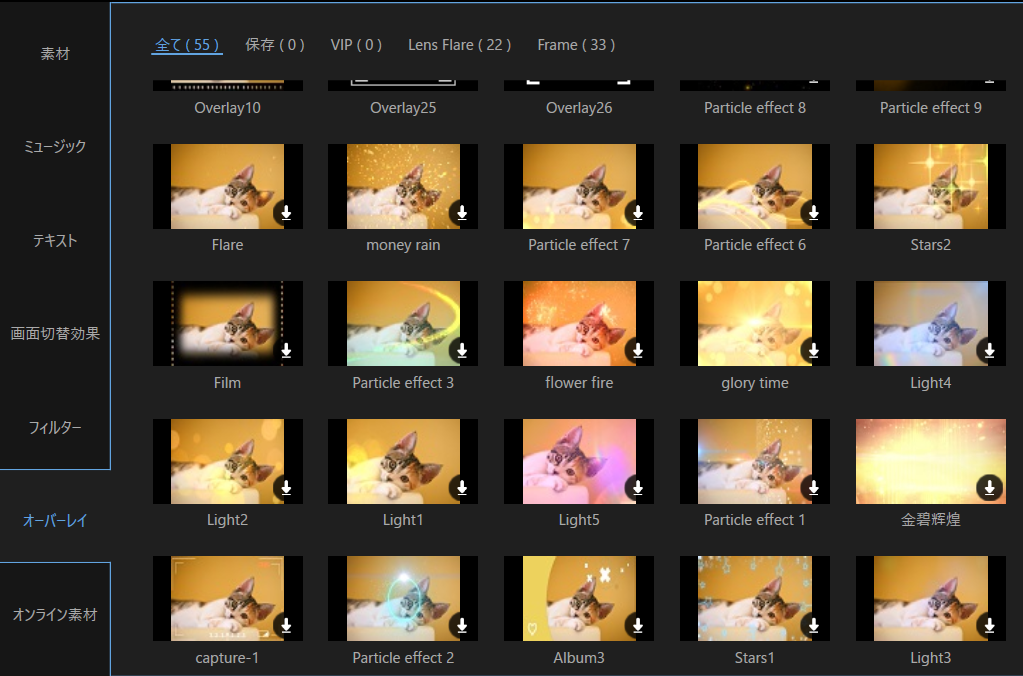Switch to 画面切替効果 sidebar section
The width and height of the screenshot is (1023, 676).
pos(55,333)
